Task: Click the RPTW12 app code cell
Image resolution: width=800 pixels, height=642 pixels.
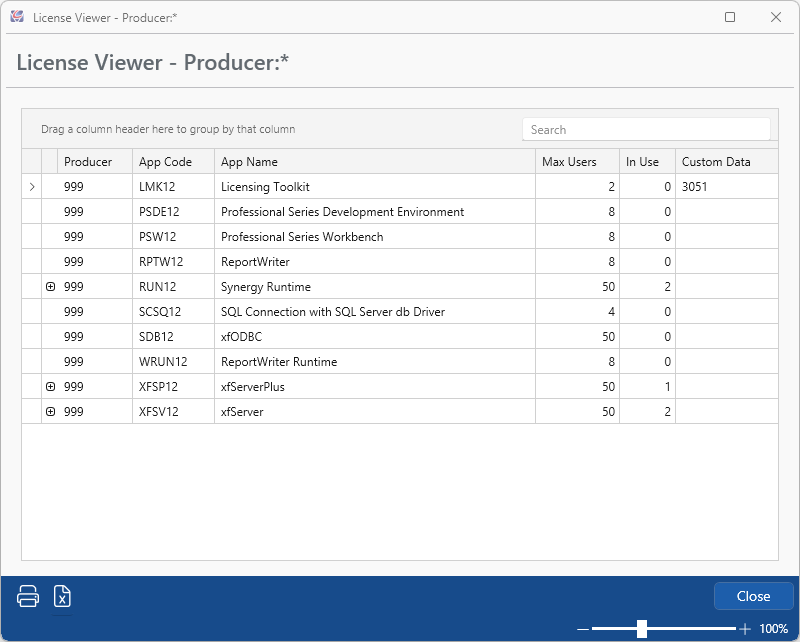Action: [173, 262]
